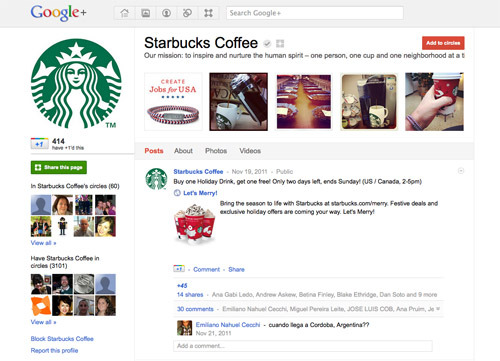Screen dimensions: 500x361
Task: Open the post options dropdown circle
Action: coord(461,171)
